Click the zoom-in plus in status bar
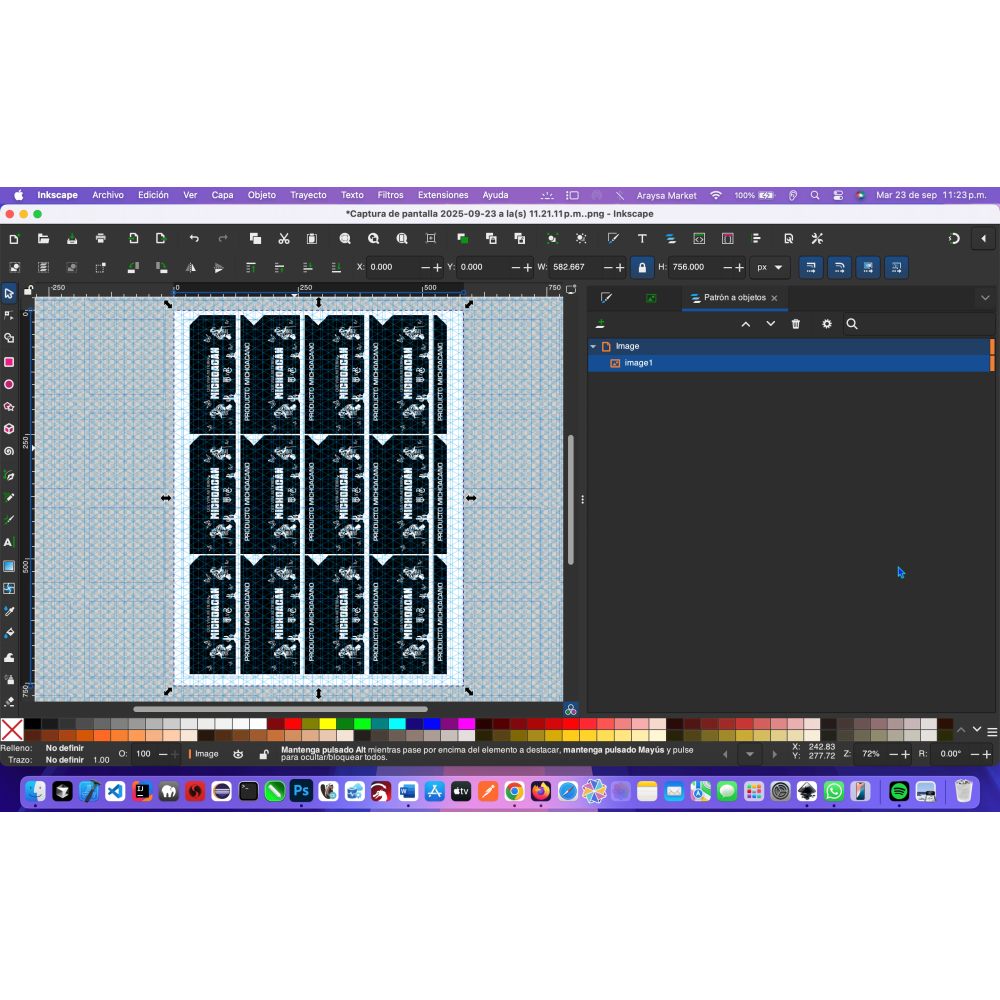This screenshot has height=1000, width=1000. [x=906, y=754]
